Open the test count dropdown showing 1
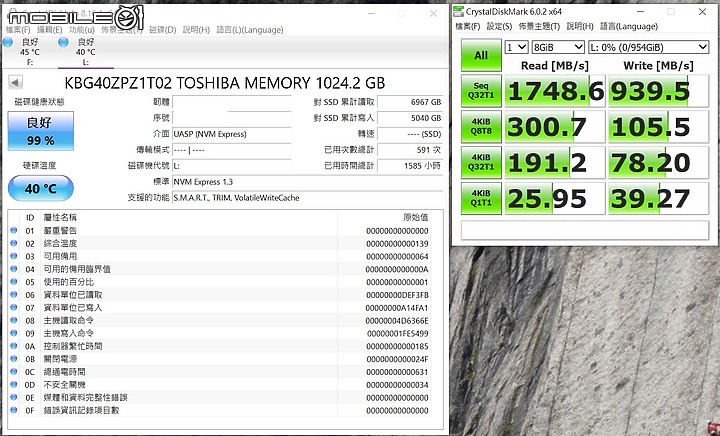 pos(516,47)
